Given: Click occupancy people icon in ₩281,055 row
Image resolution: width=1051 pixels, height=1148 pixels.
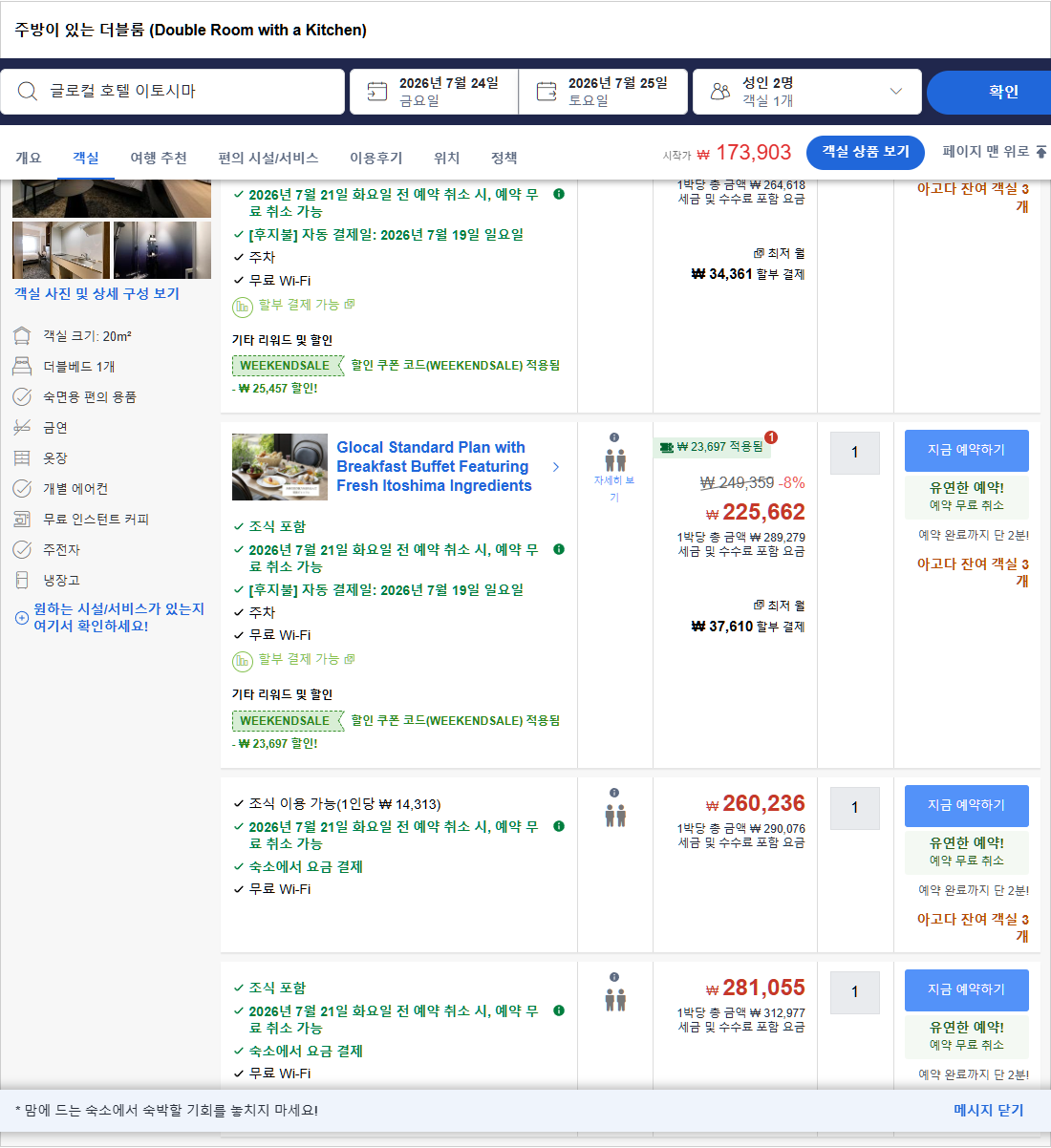Looking at the screenshot, I should click(x=615, y=1000).
